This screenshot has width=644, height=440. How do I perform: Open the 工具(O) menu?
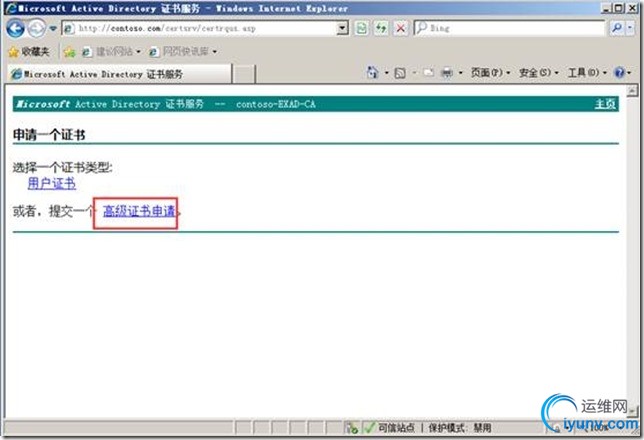587,73
